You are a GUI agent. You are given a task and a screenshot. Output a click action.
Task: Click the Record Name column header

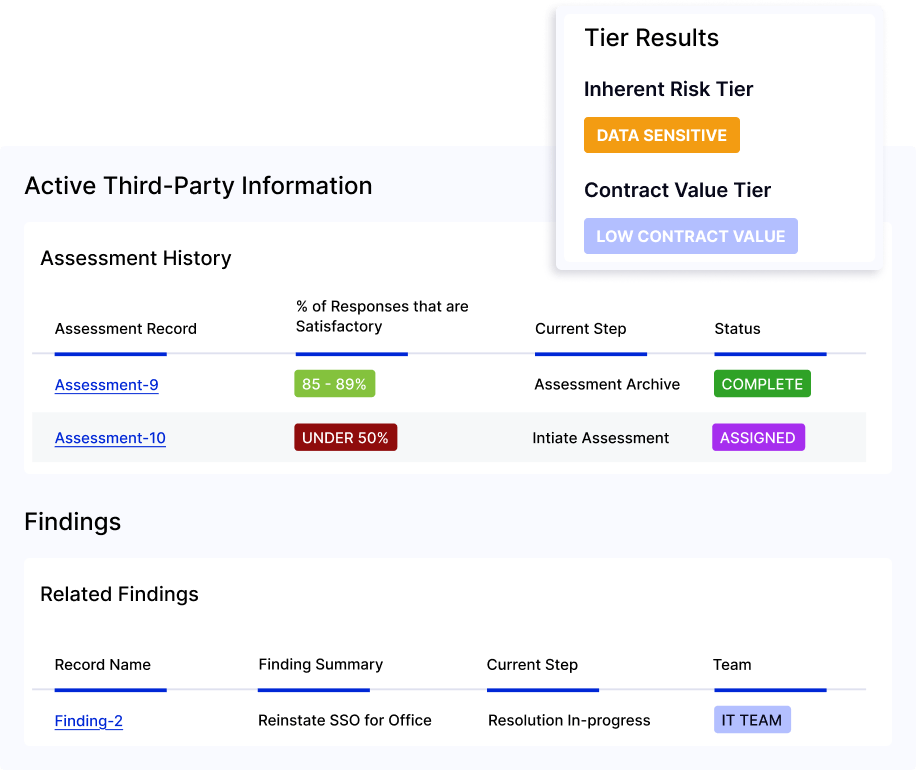click(102, 665)
